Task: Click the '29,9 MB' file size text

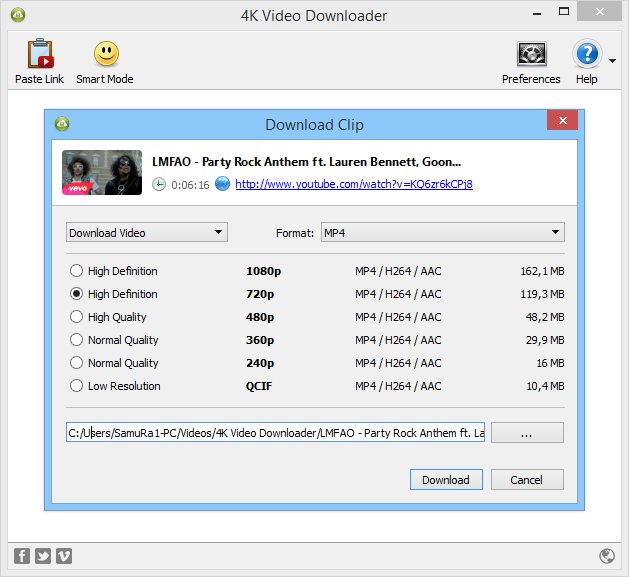Action: click(x=545, y=340)
